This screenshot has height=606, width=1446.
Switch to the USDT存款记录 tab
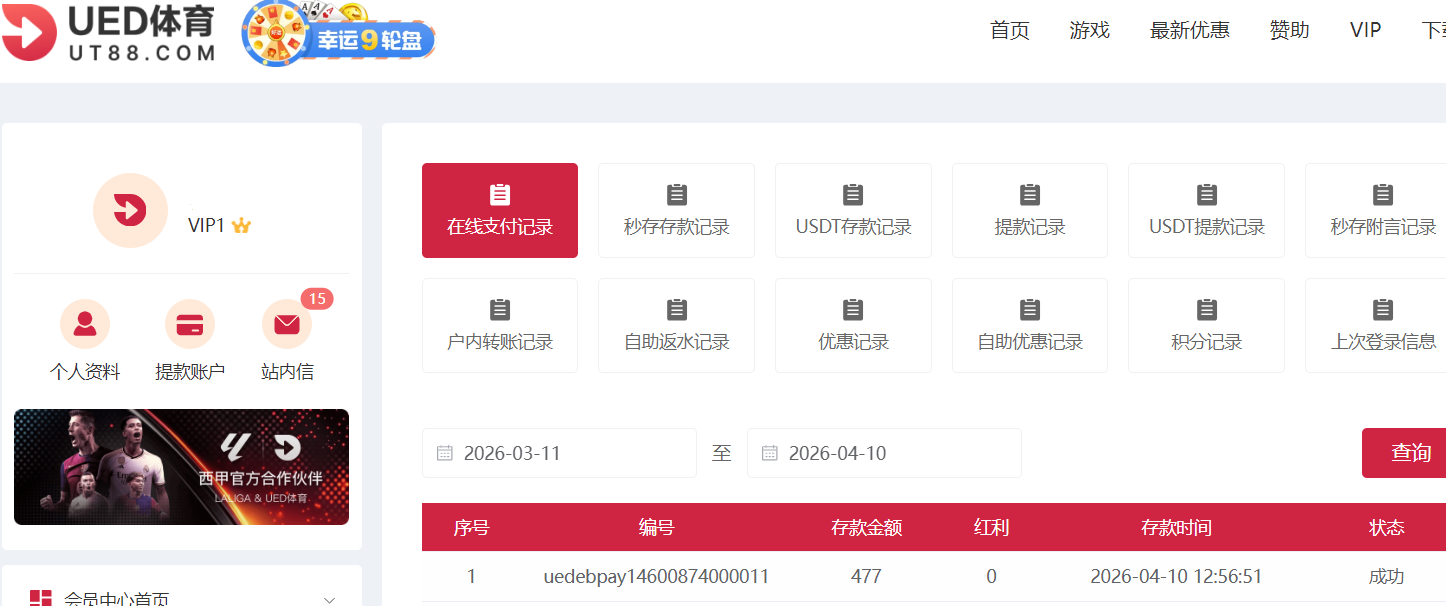(853, 210)
